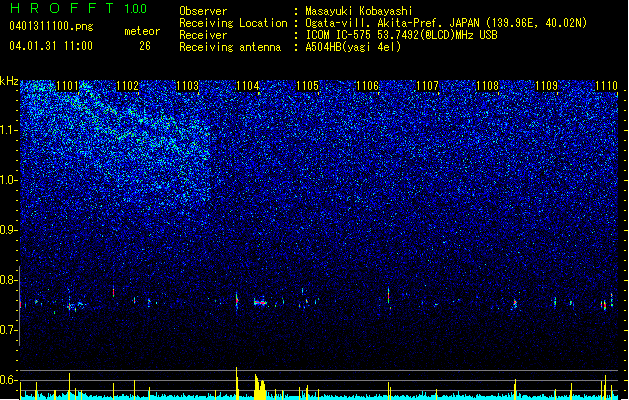
Task: Select Ogata-vill. Akita-Pref. JAPAN location text
Action: (446, 23)
